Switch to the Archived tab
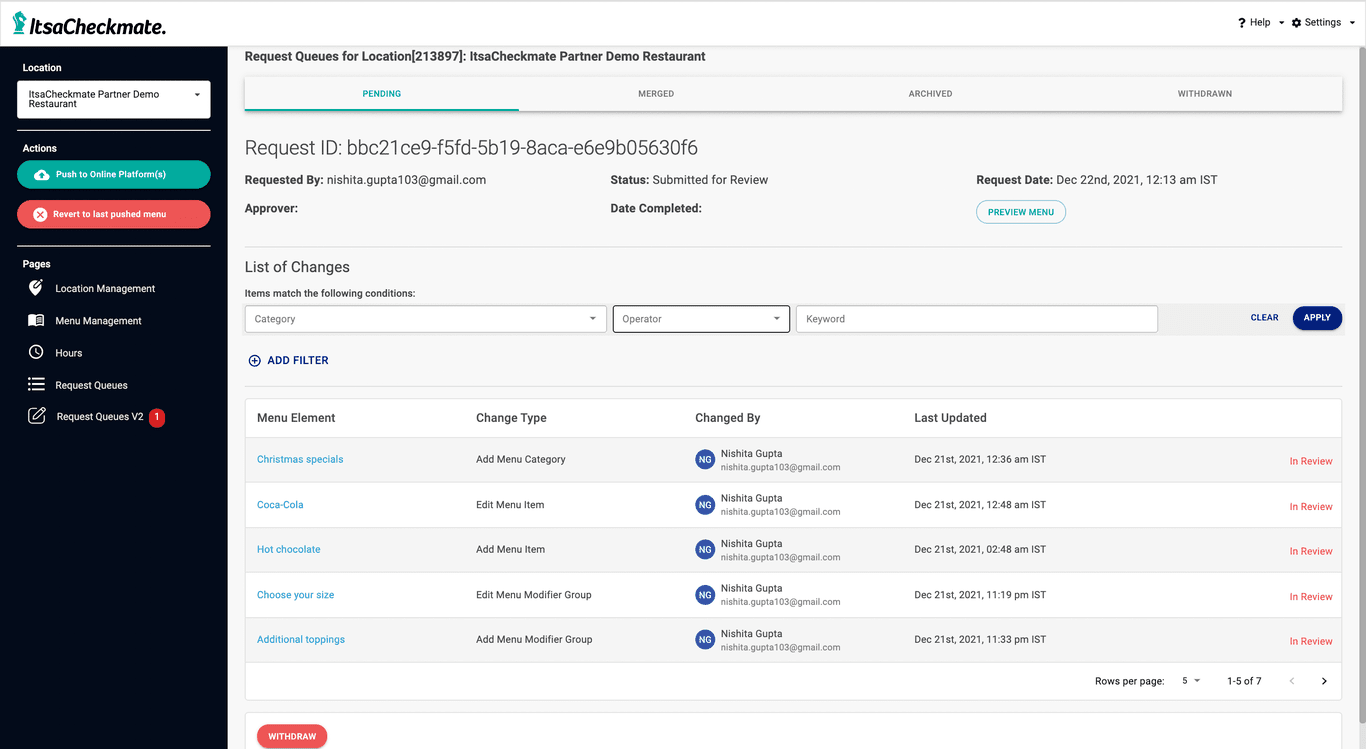This screenshot has width=1366, height=749. (930, 94)
